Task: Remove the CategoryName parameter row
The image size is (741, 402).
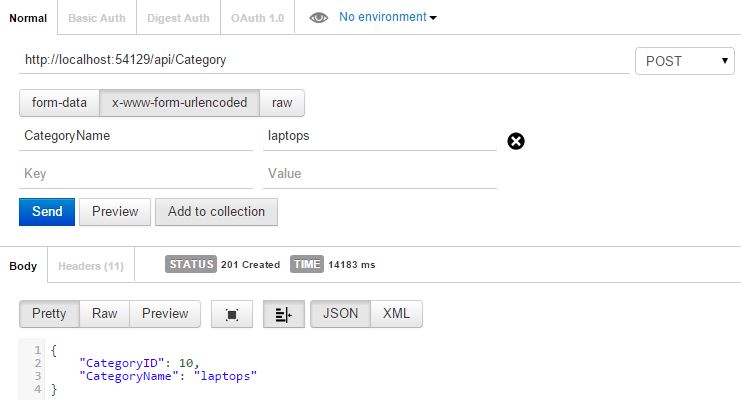Action: [516, 141]
